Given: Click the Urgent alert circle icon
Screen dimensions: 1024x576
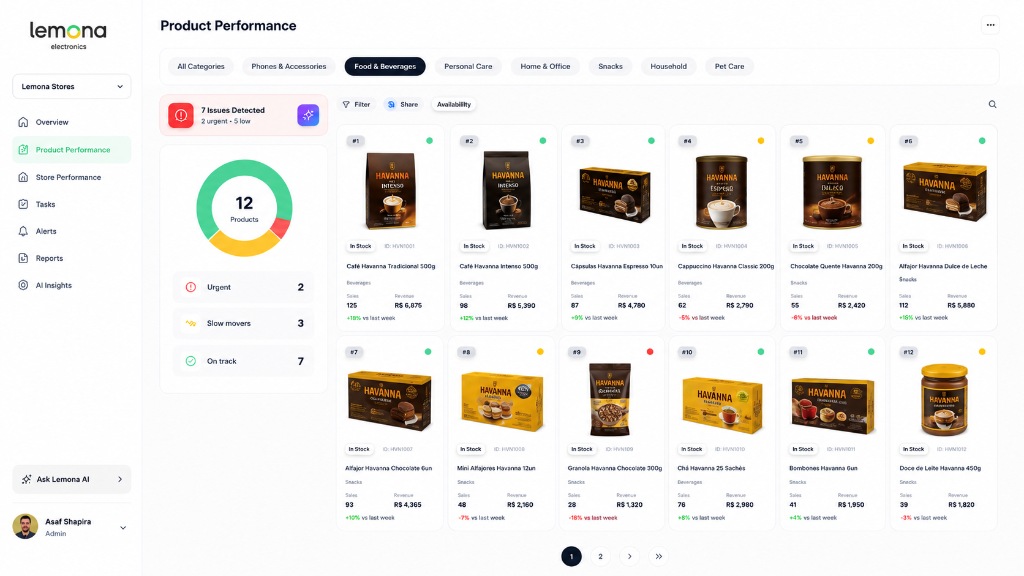Looking at the screenshot, I should [x=191, y=287].
